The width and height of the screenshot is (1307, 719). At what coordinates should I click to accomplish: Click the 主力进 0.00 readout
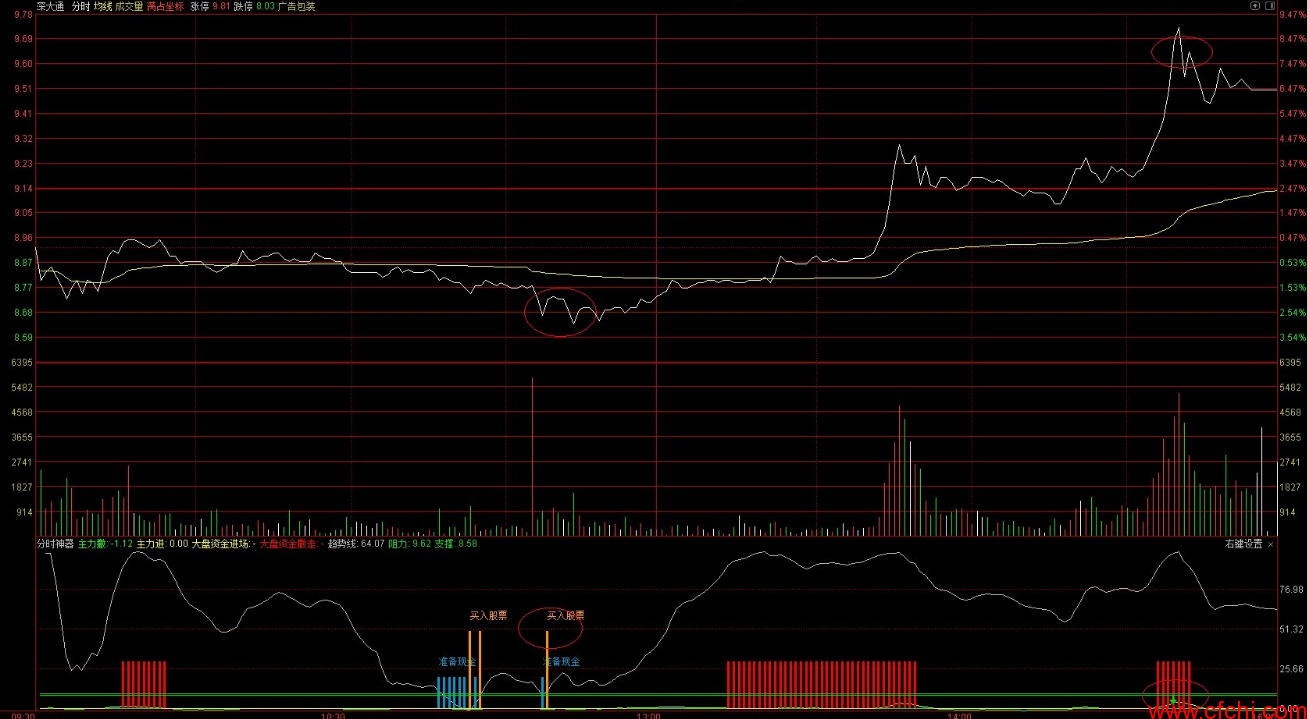click(x=162, y=544)
